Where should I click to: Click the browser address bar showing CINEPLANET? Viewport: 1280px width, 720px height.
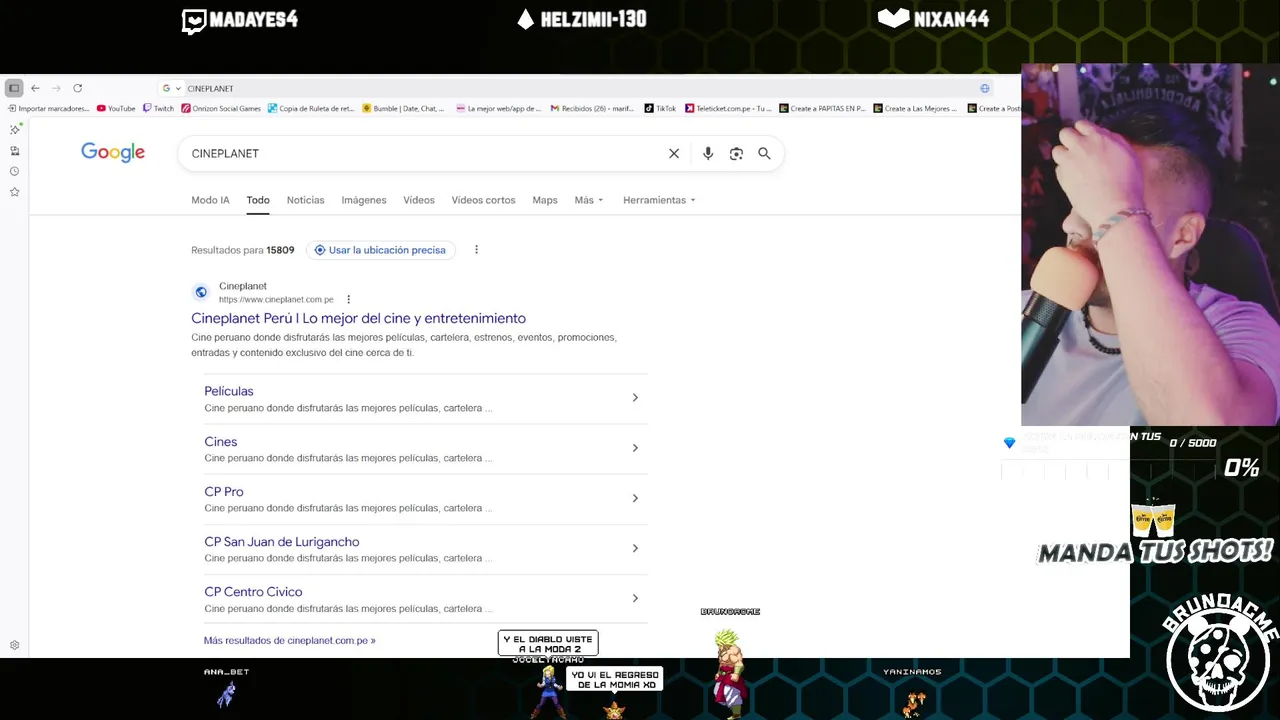[575, 88]
